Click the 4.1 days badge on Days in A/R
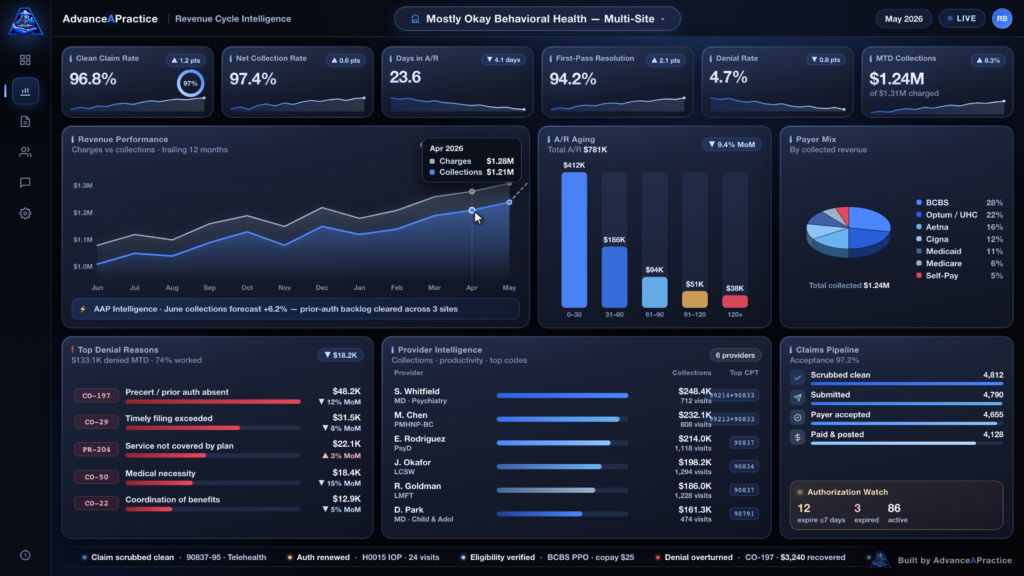Screen dimensions: 1024x576 click(503, 59)
